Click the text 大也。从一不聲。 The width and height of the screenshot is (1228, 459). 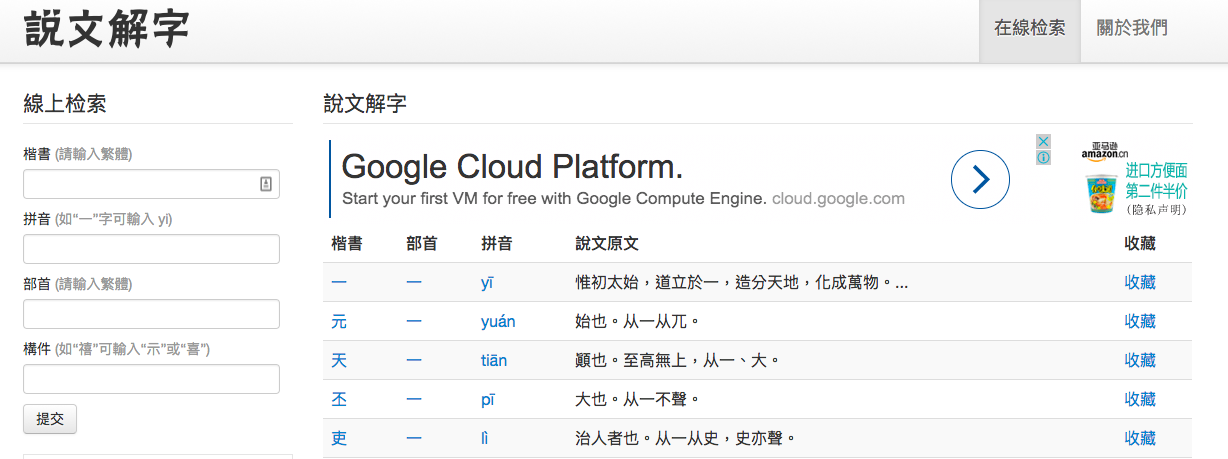point(637,400)
